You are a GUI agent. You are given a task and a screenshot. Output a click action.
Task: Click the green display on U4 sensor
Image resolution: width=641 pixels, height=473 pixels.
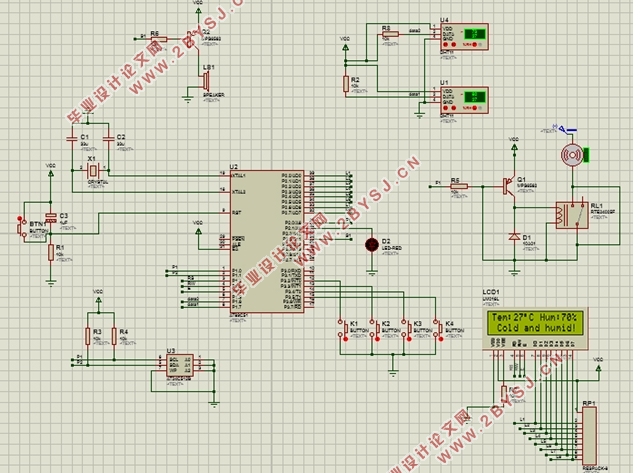475,34
